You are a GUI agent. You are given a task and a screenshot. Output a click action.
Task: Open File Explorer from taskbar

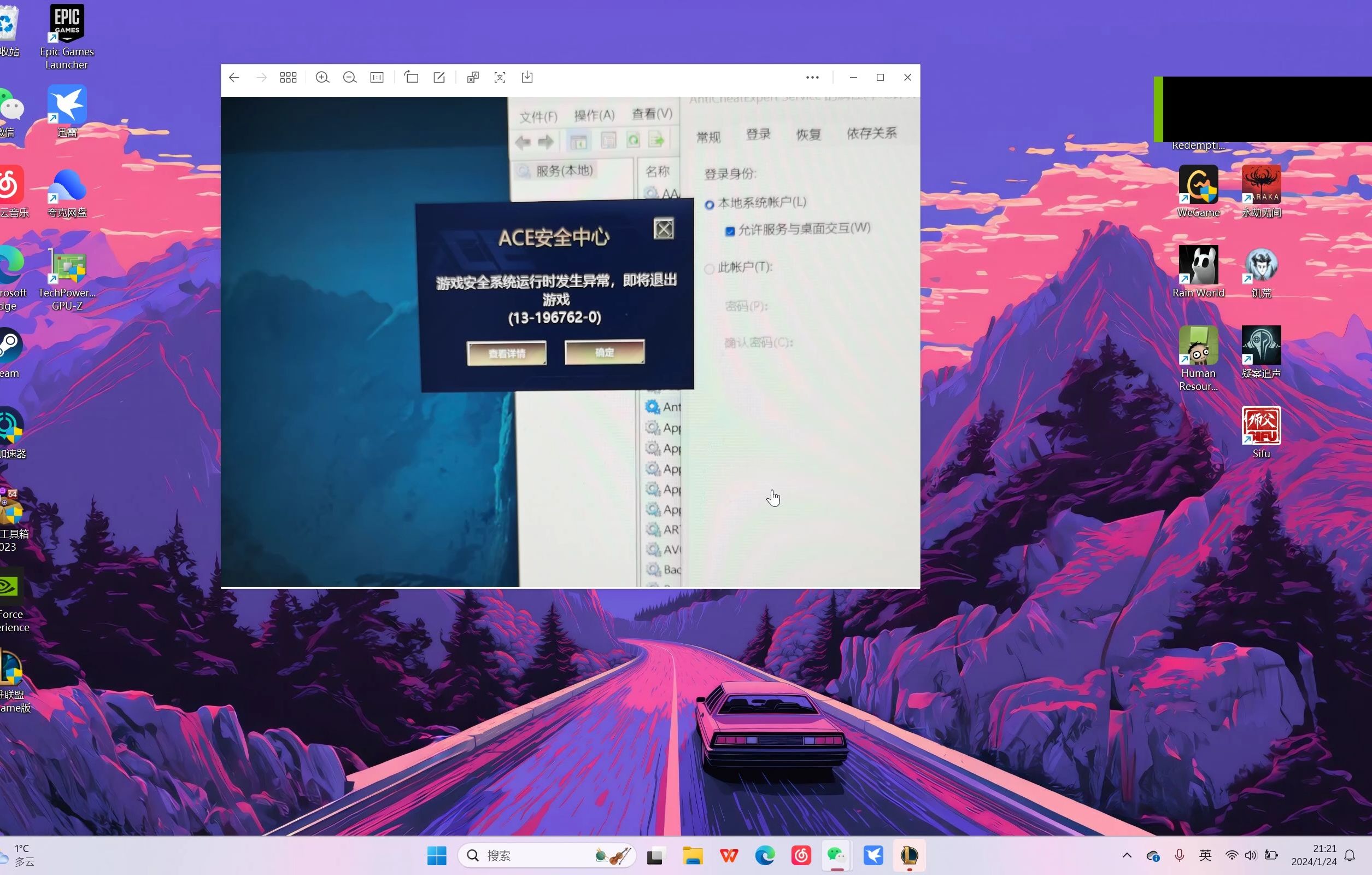tap(693, 856)
